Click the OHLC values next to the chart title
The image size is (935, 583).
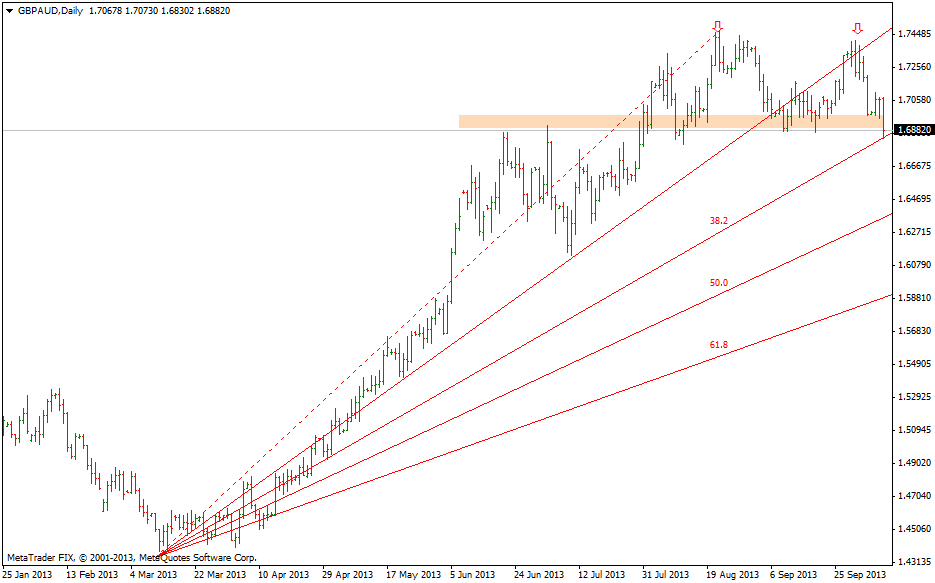tap(160, 10)
